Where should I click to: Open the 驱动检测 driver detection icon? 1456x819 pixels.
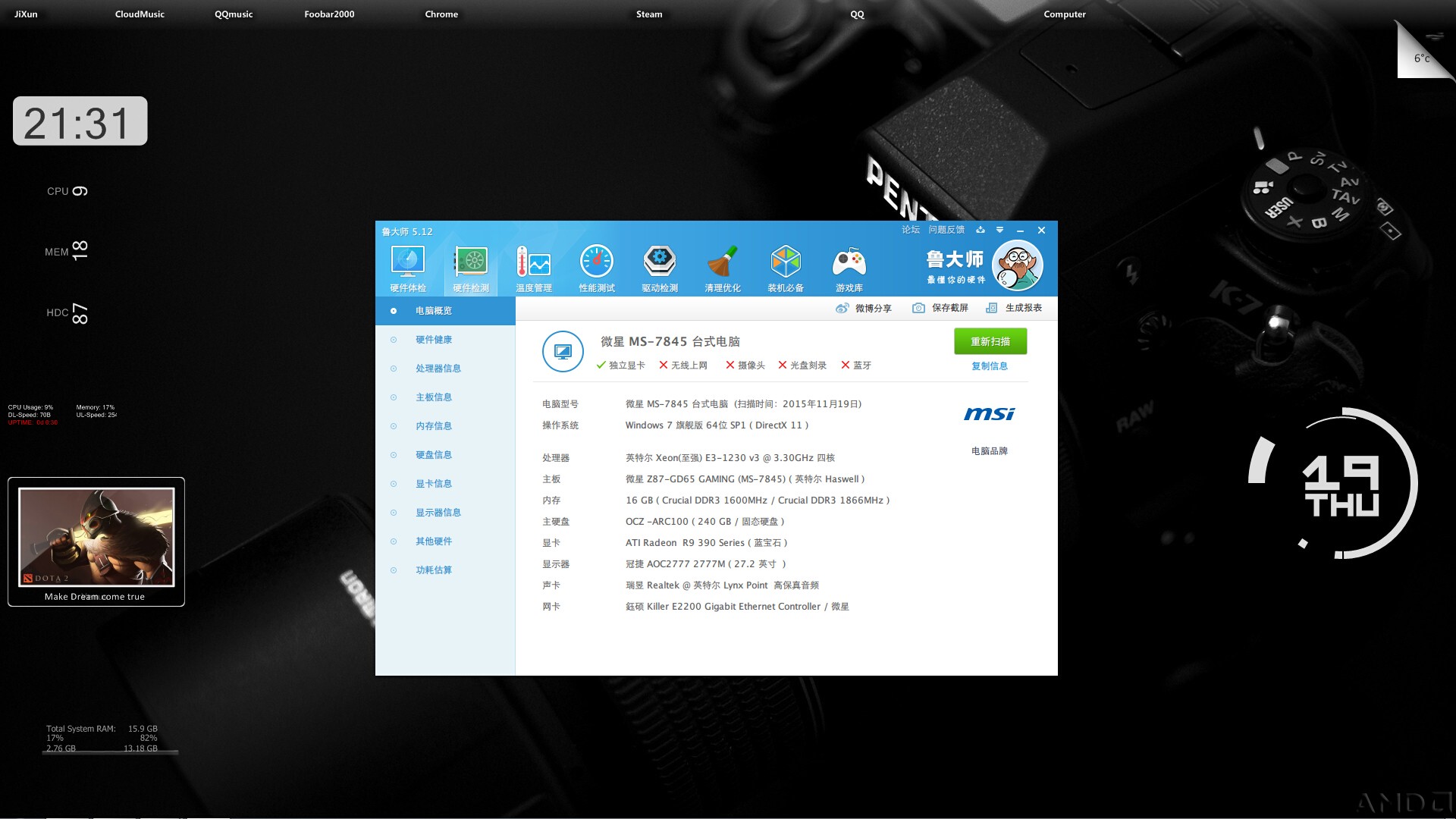(x=660, y=268)
